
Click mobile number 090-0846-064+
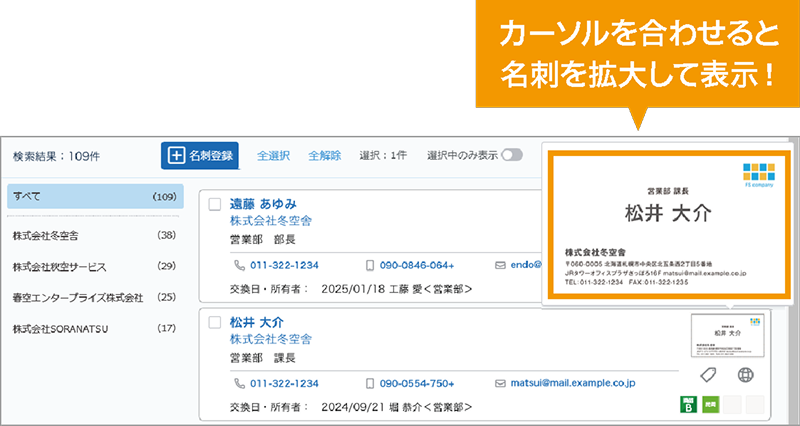click(417, 265)
